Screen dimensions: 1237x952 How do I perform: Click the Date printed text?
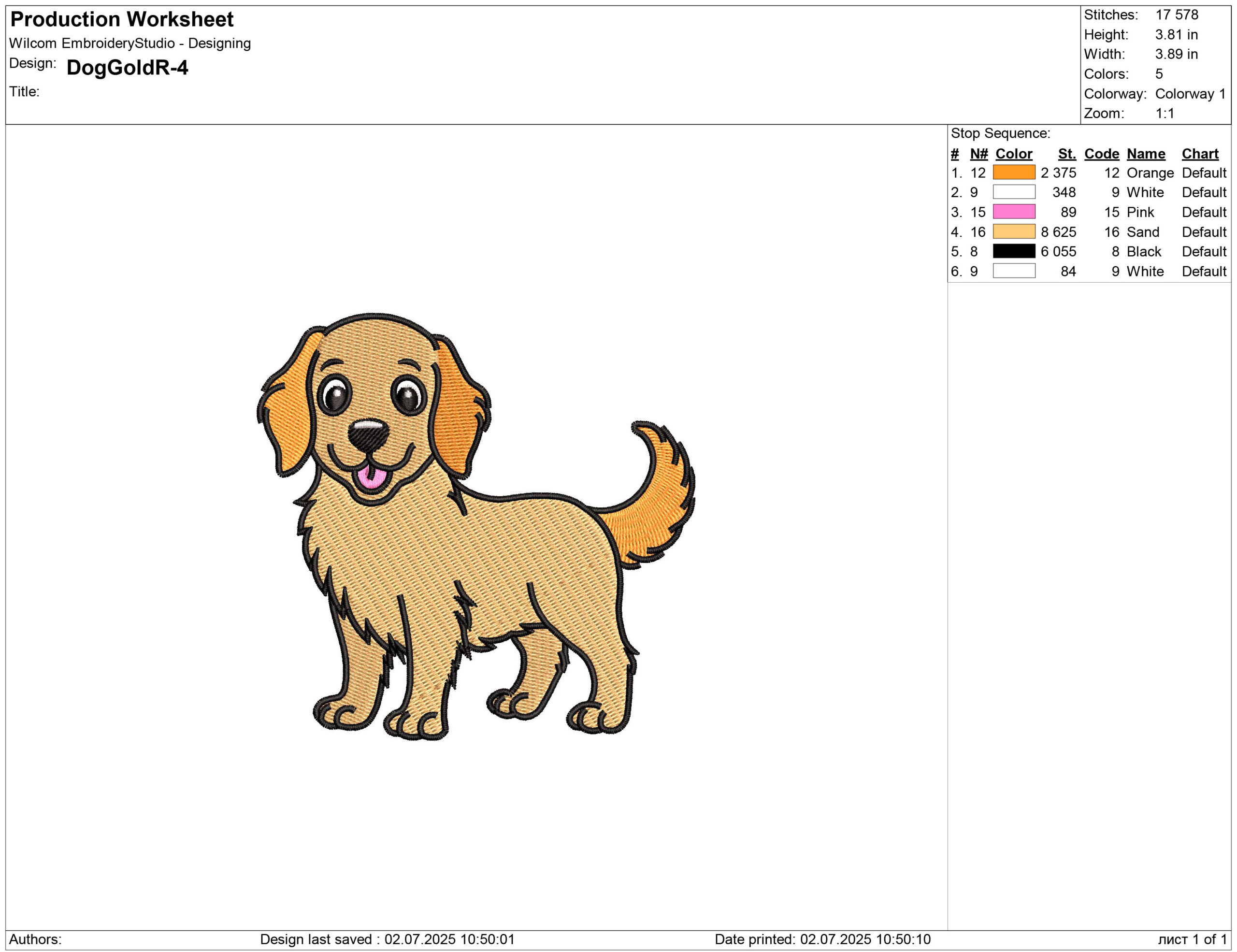coord(822,939)
